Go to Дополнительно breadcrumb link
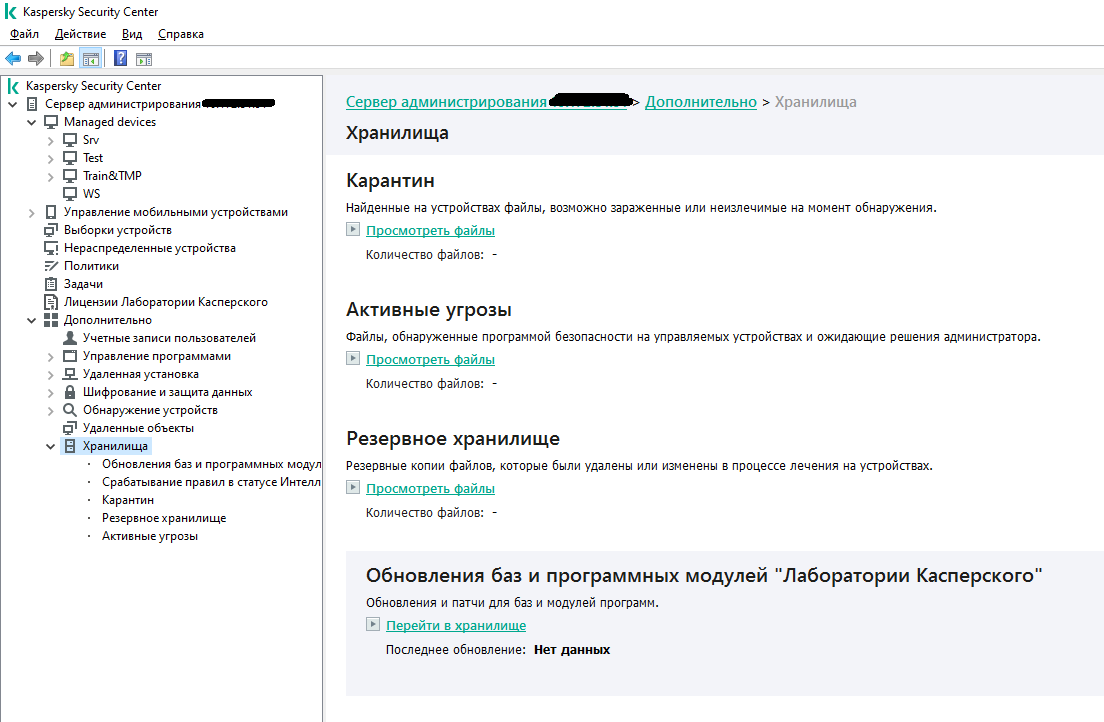 [701, 102]
